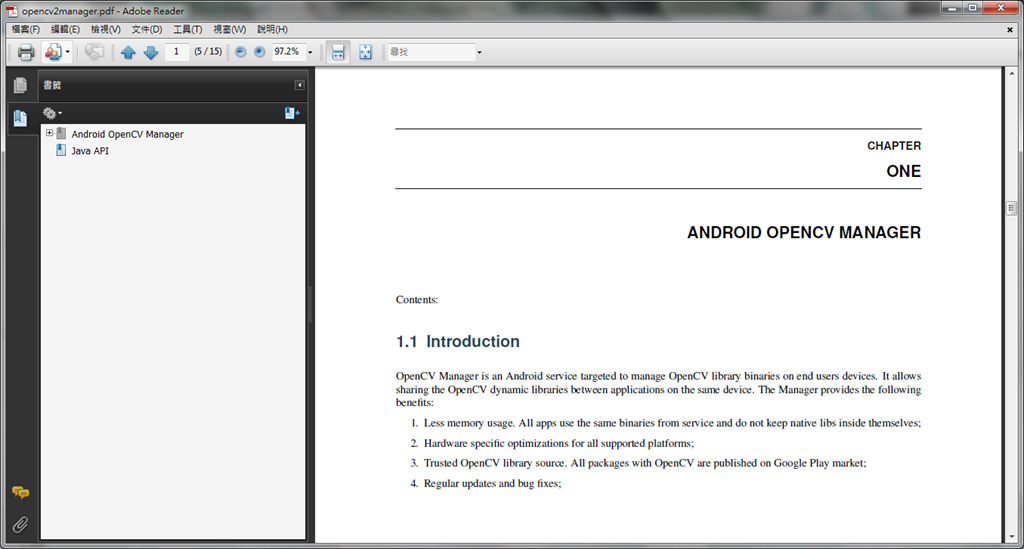Open the 文件(D) Document menu

[146, 29]
